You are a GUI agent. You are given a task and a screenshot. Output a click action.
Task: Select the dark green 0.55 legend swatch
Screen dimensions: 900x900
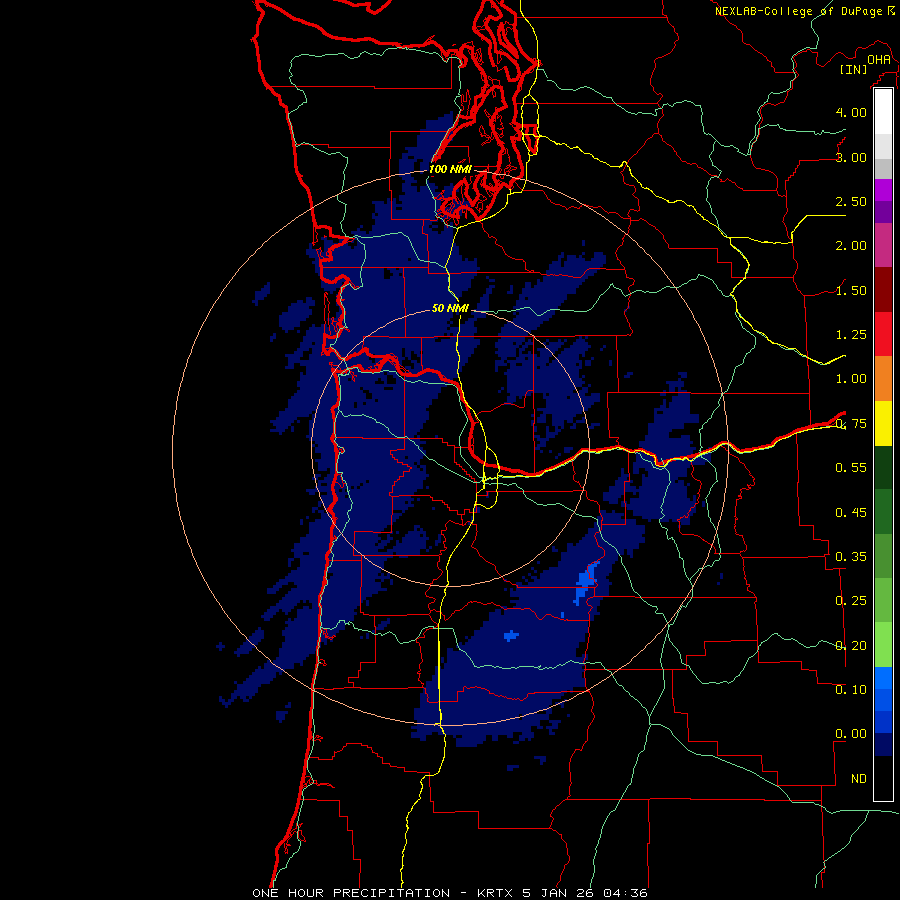point(883,467)
